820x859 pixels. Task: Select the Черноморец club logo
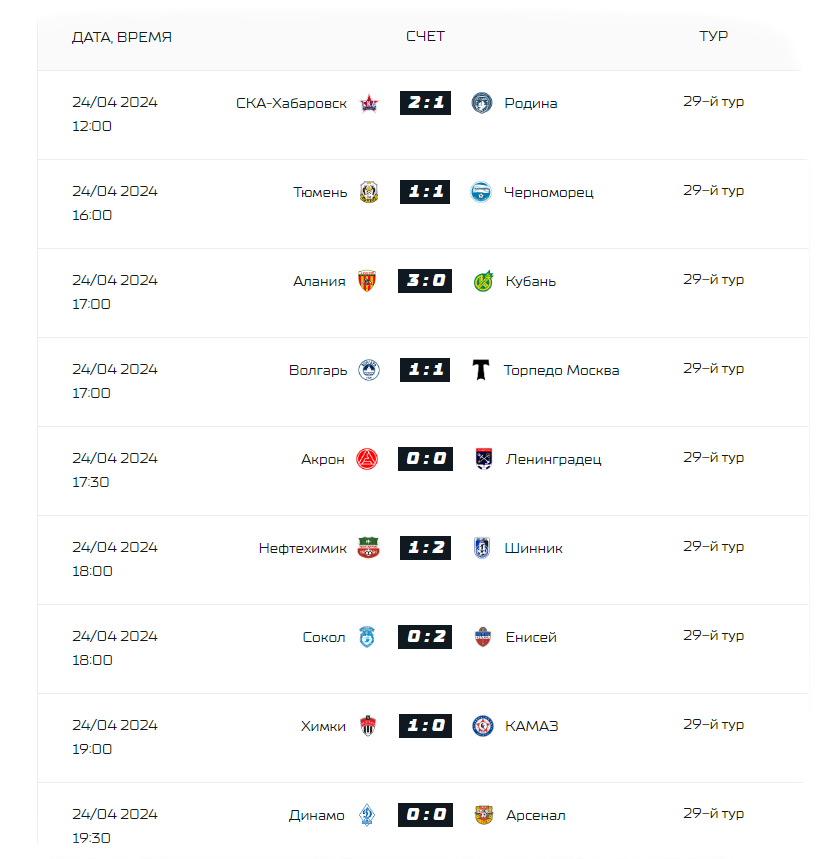481,192
